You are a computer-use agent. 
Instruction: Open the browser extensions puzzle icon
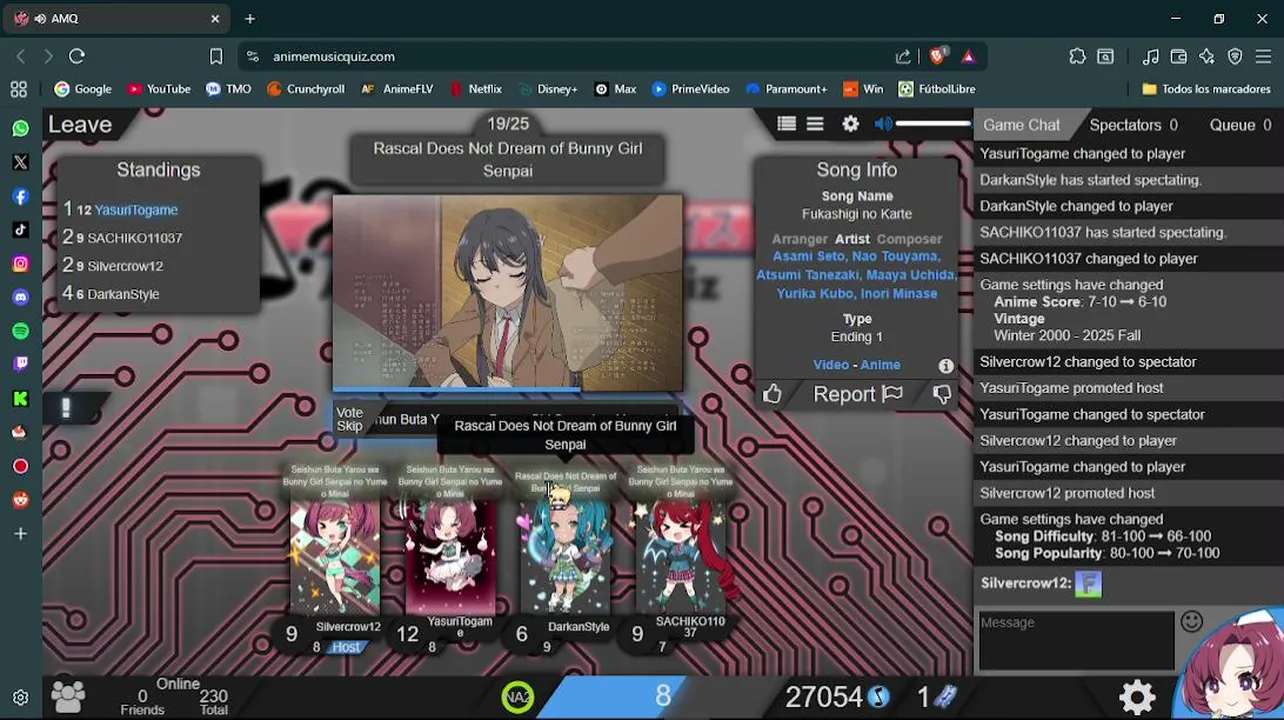(1077, 57)
